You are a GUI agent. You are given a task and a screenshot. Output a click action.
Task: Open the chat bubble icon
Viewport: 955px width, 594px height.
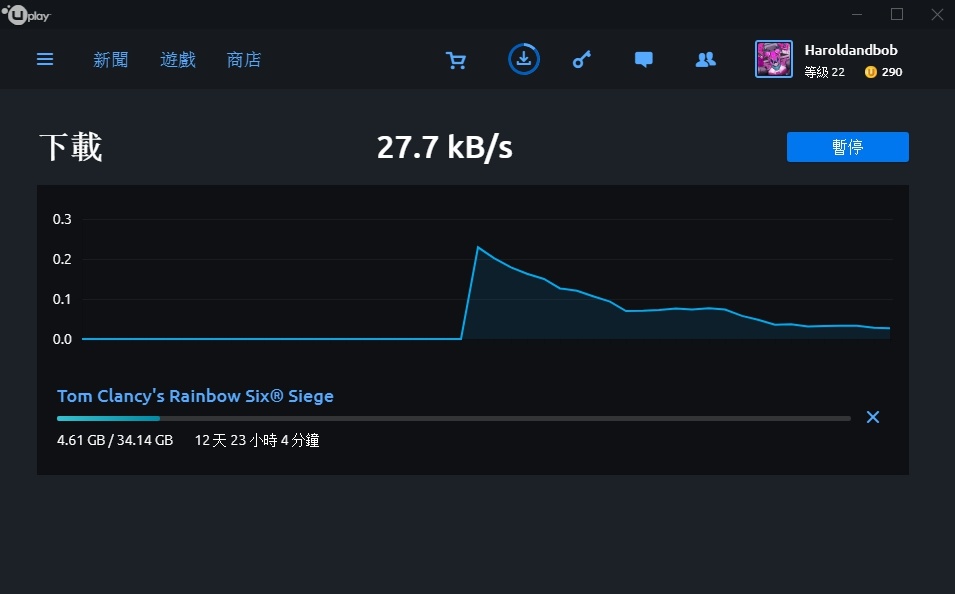(x=644, y=59)
